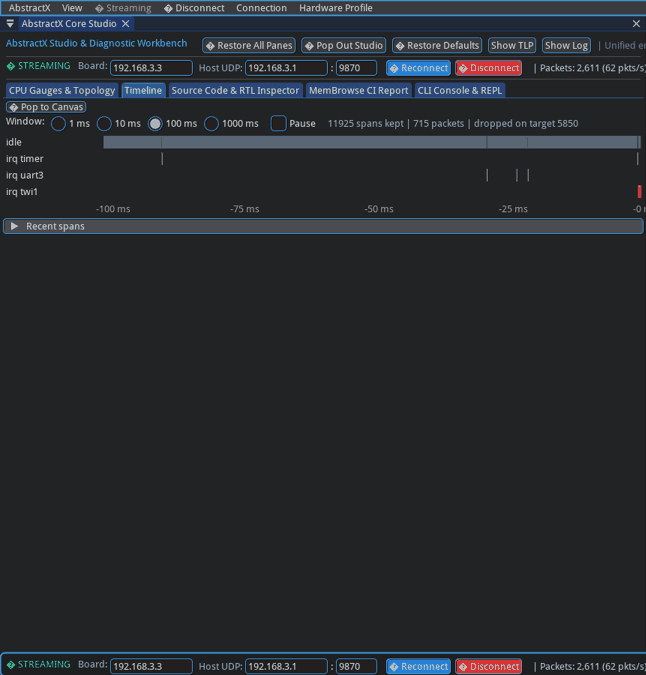Close the AbstractX Core Studio tab
The height and width of the screenshot is (675, 646).
126,24
